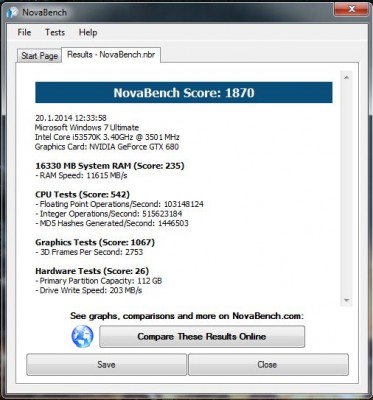Click Compare These Results Online button

(x=202, y=337)
